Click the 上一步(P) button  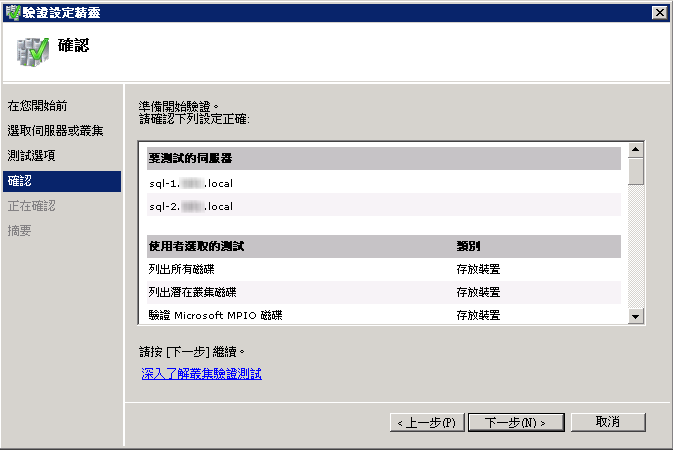[x=427, y=423]
